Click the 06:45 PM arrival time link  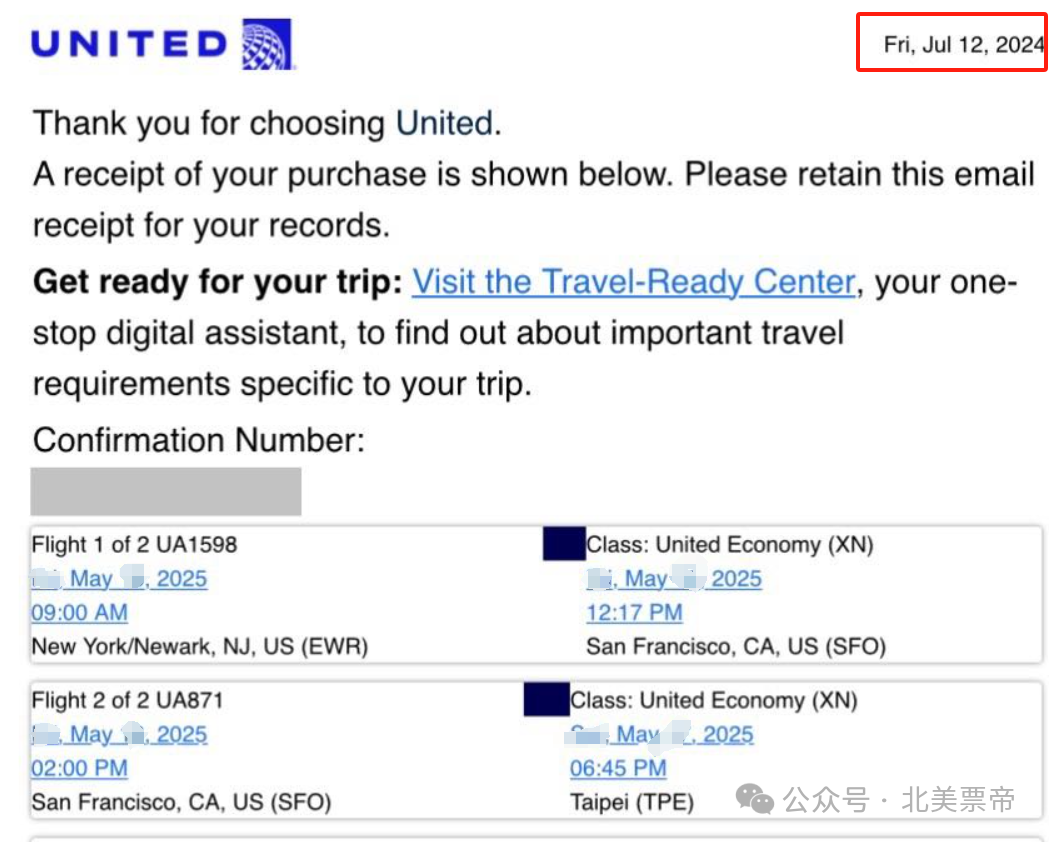[x=618, y=768]
